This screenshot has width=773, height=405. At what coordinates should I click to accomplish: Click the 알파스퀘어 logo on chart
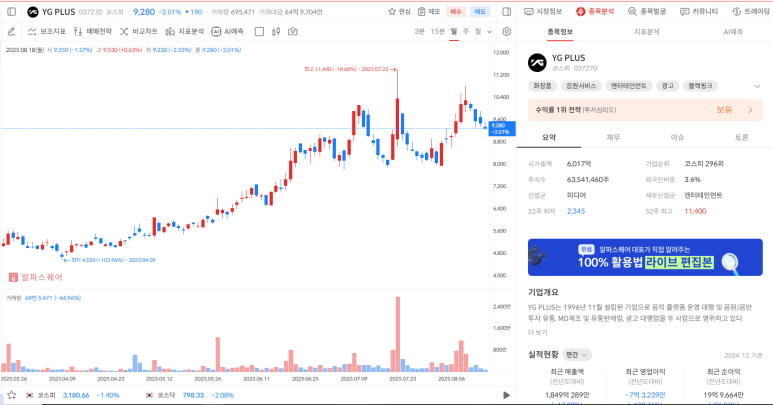coord(35,277)
